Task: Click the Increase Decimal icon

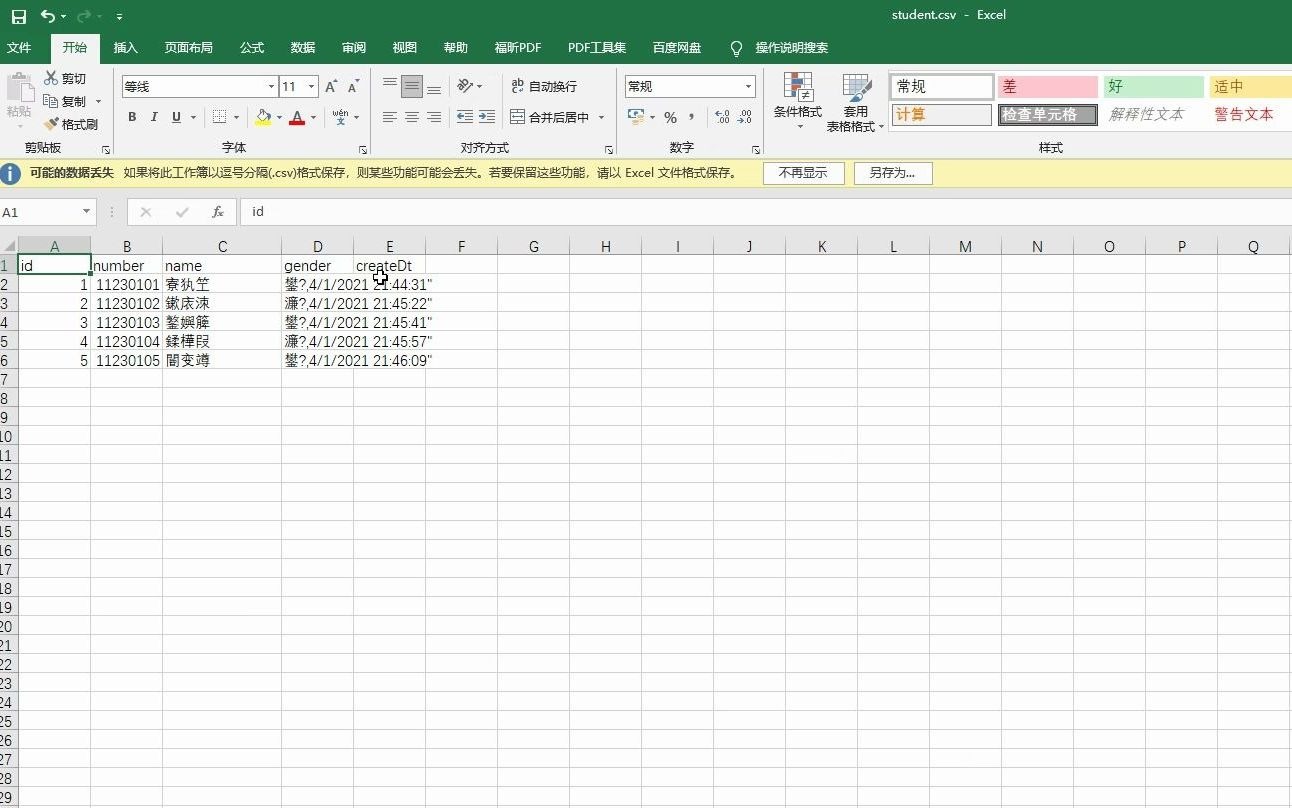Action: pos(720,116)
